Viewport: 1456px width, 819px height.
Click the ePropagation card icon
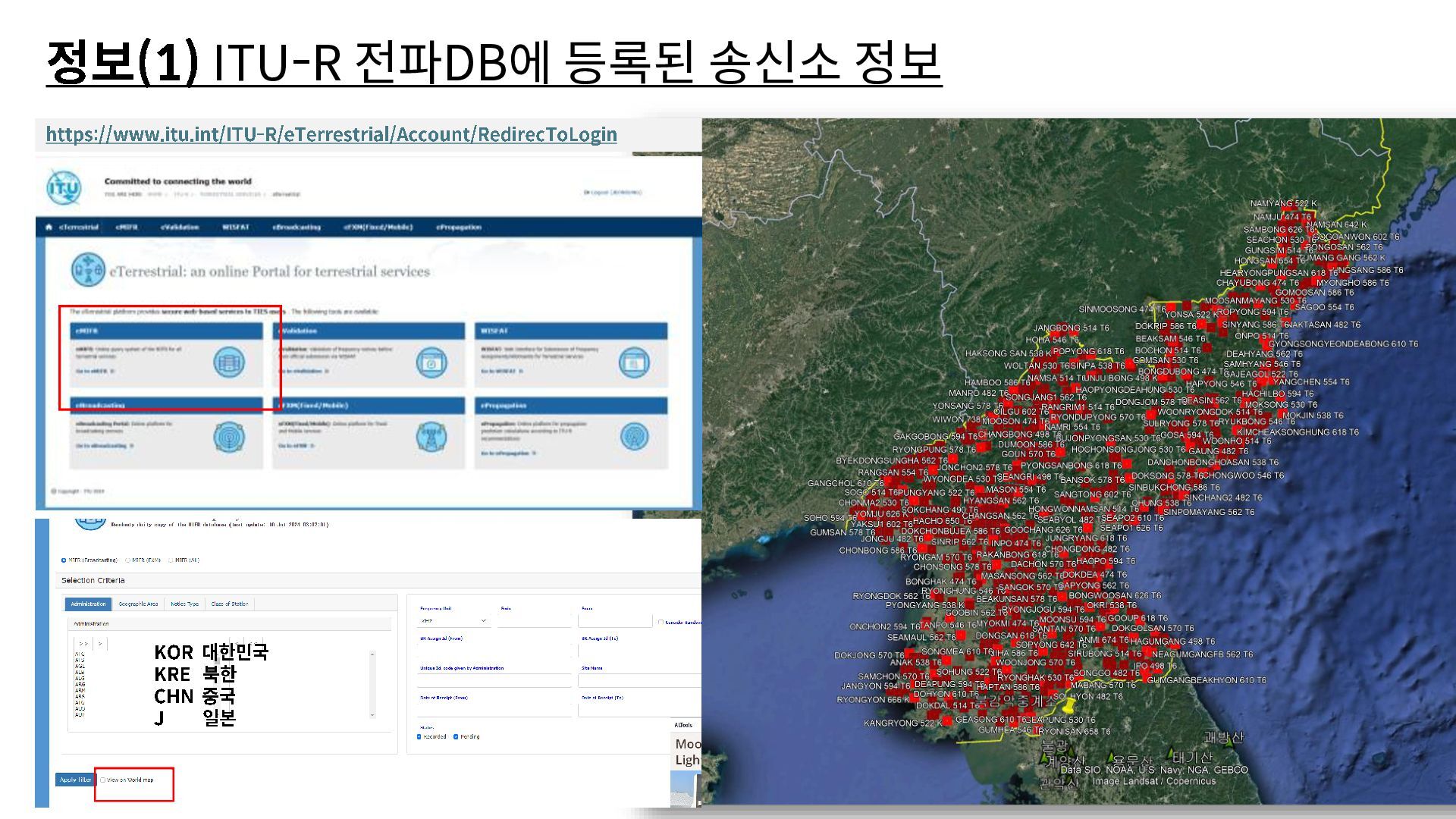click(634, 438)
